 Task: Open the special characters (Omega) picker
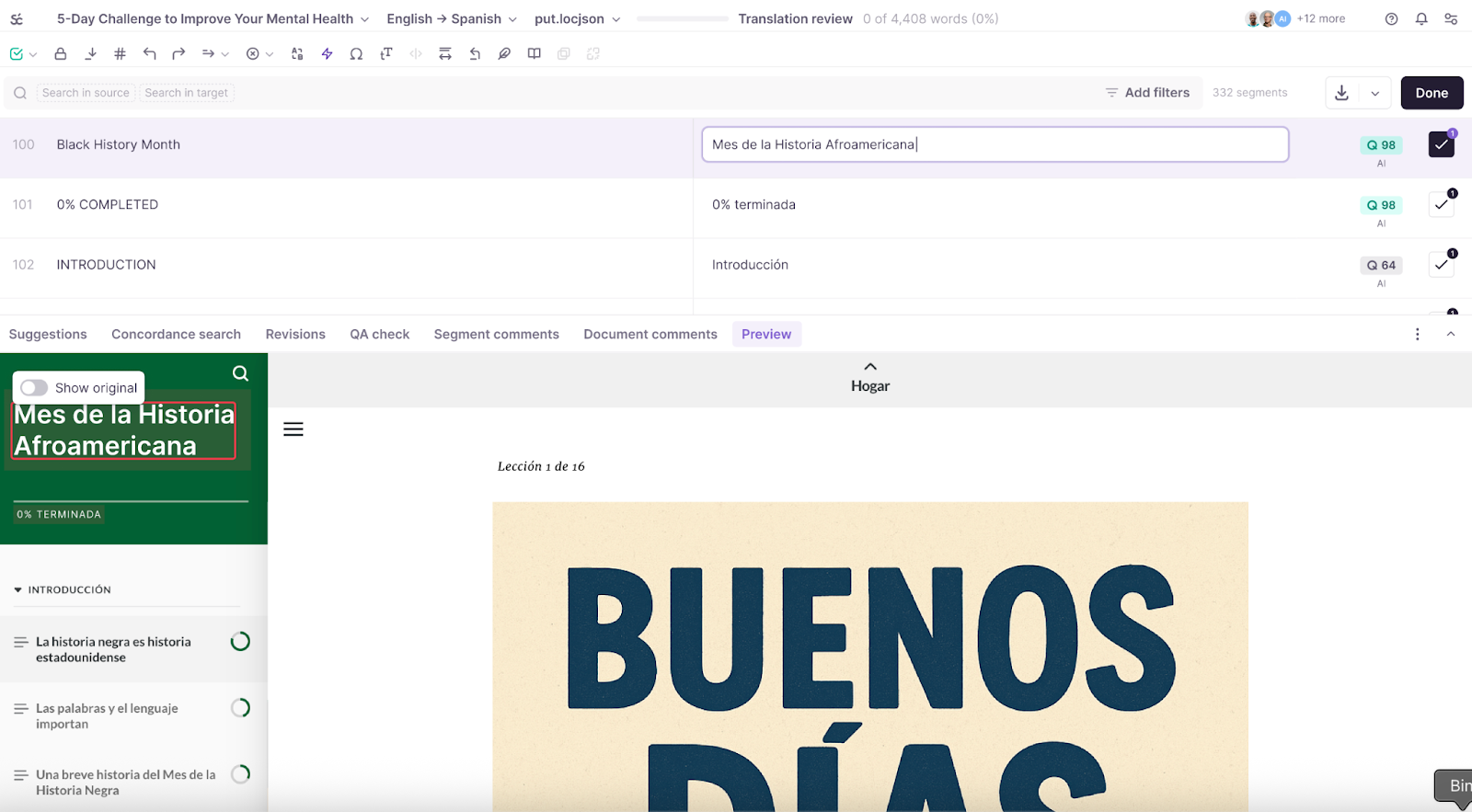coord(356,54)
